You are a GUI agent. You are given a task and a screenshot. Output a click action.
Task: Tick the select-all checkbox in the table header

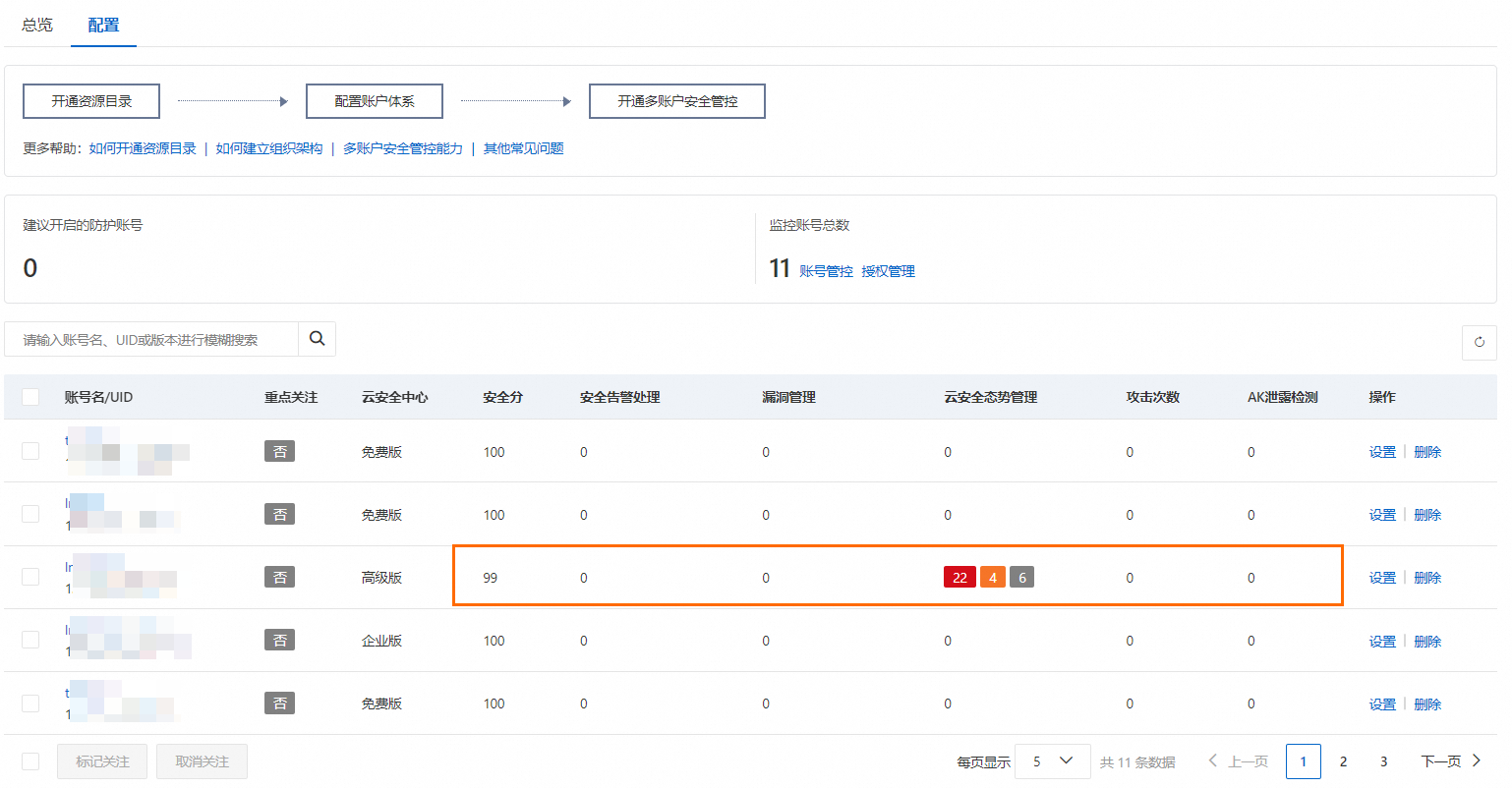30,397
